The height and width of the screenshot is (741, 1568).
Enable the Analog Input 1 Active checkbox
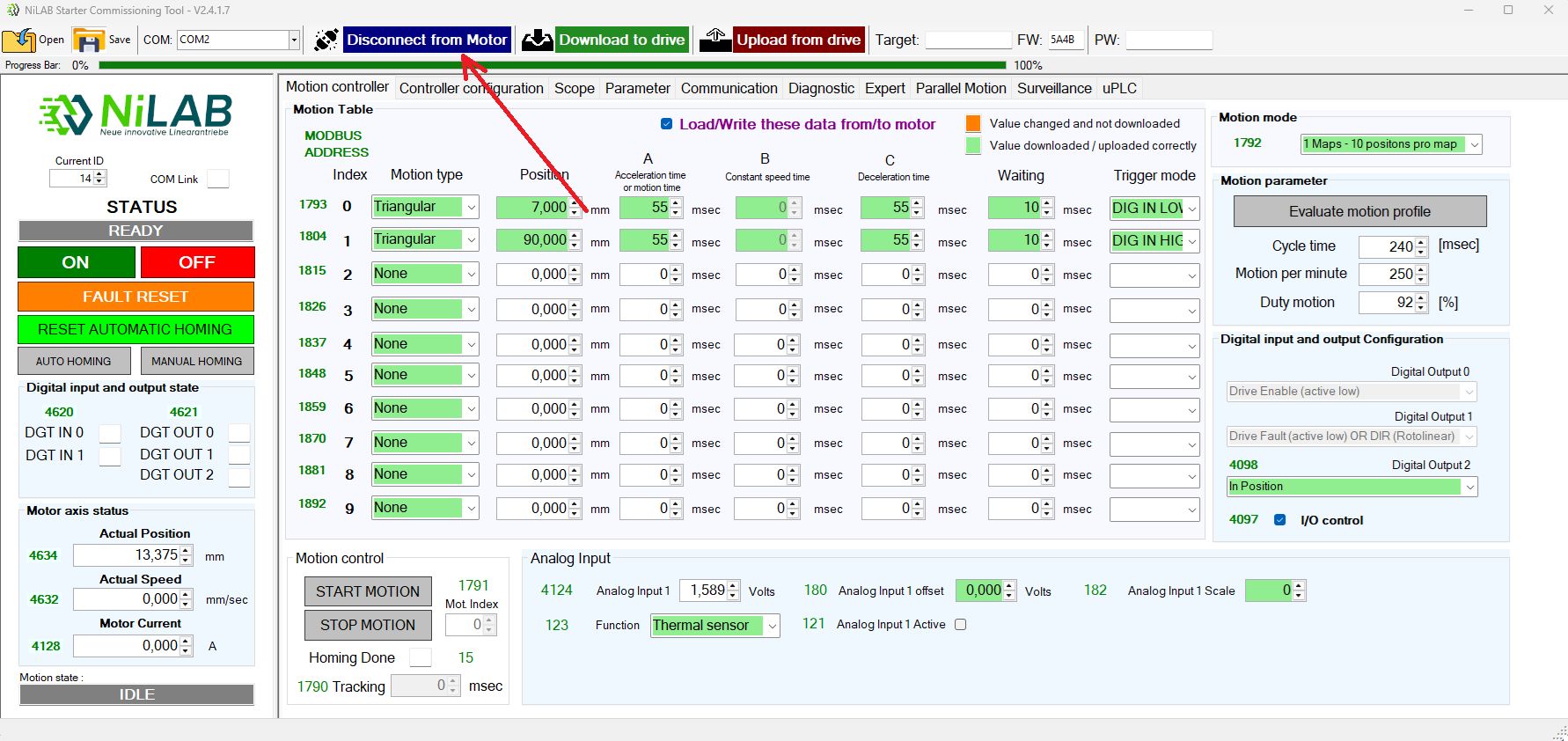click(x=961, y=625)
